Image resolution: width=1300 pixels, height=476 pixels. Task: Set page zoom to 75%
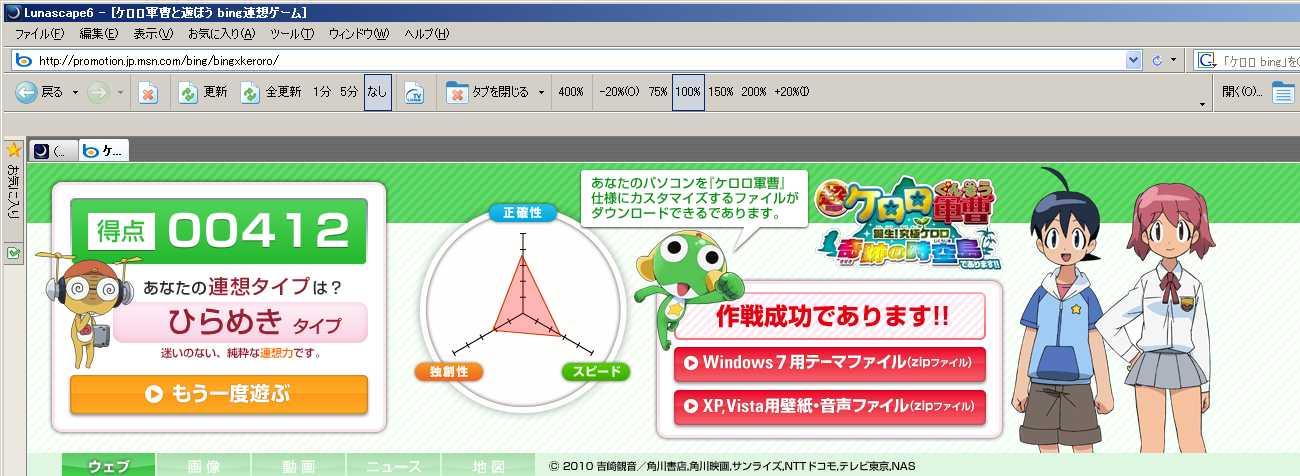tap(658, 92)
